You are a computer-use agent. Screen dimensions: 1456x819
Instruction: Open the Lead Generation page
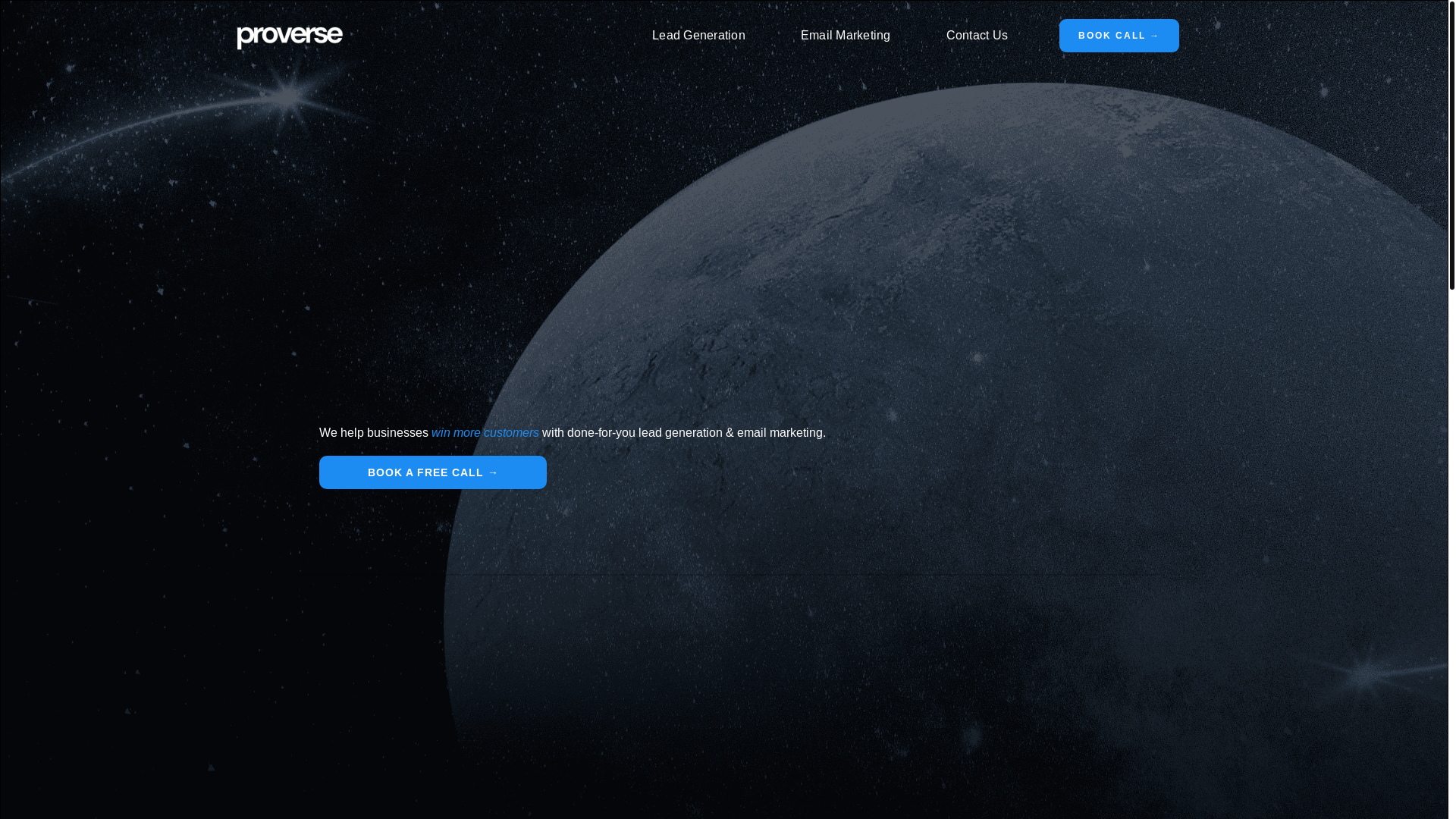click(x=698, y=36)
